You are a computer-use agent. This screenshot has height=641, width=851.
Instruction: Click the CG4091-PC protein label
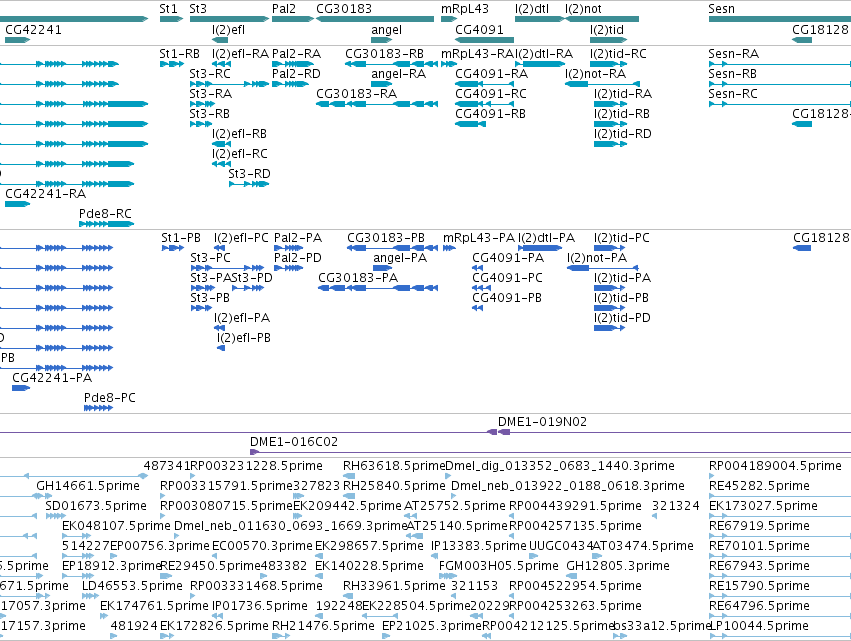click(507, 278)
